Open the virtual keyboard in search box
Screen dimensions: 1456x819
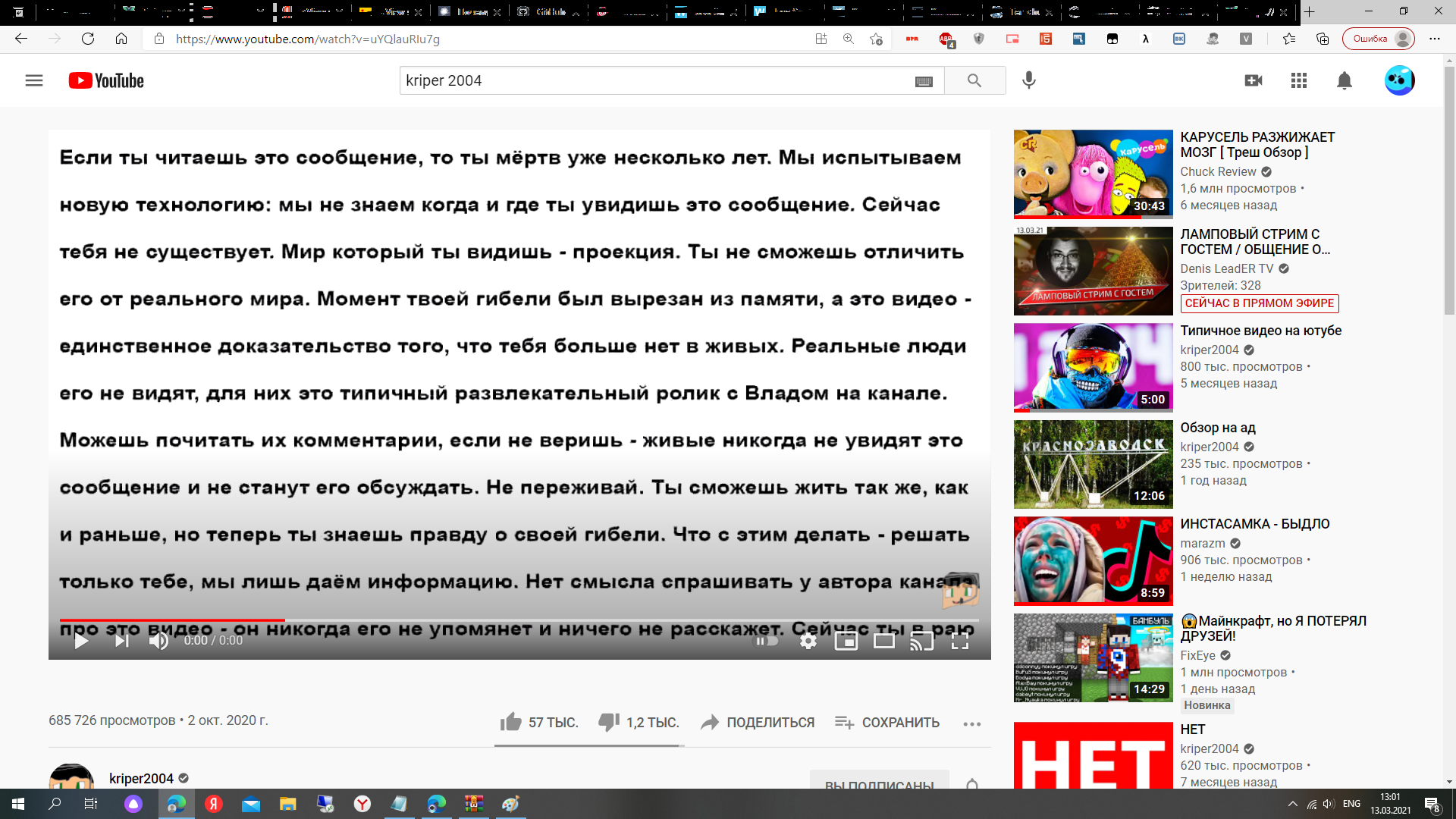(x=924, y=81)
